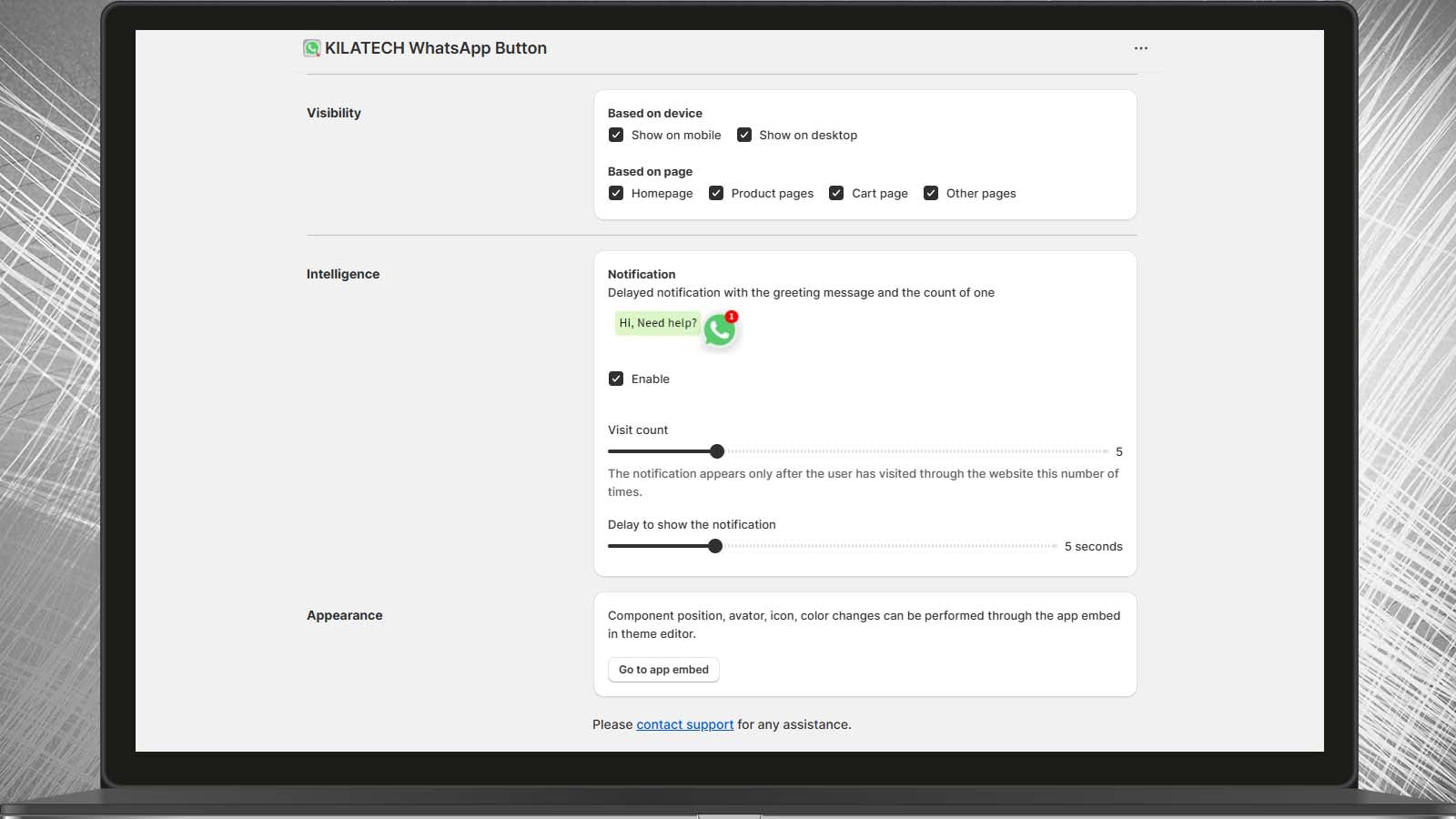Screen dimensions: 1456x819
Task: Disable the notification Enable checkbox
Action: coord(616,379)
